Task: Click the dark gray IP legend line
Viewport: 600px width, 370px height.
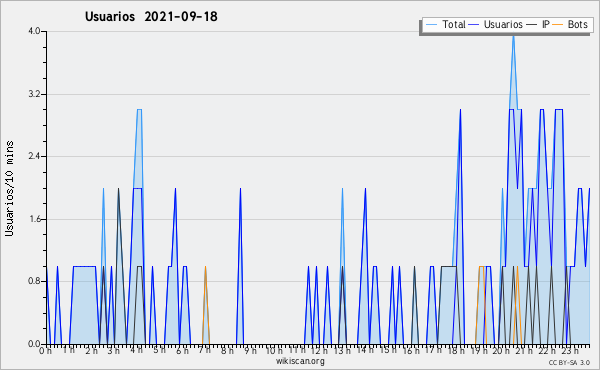Action: (532, 25)
